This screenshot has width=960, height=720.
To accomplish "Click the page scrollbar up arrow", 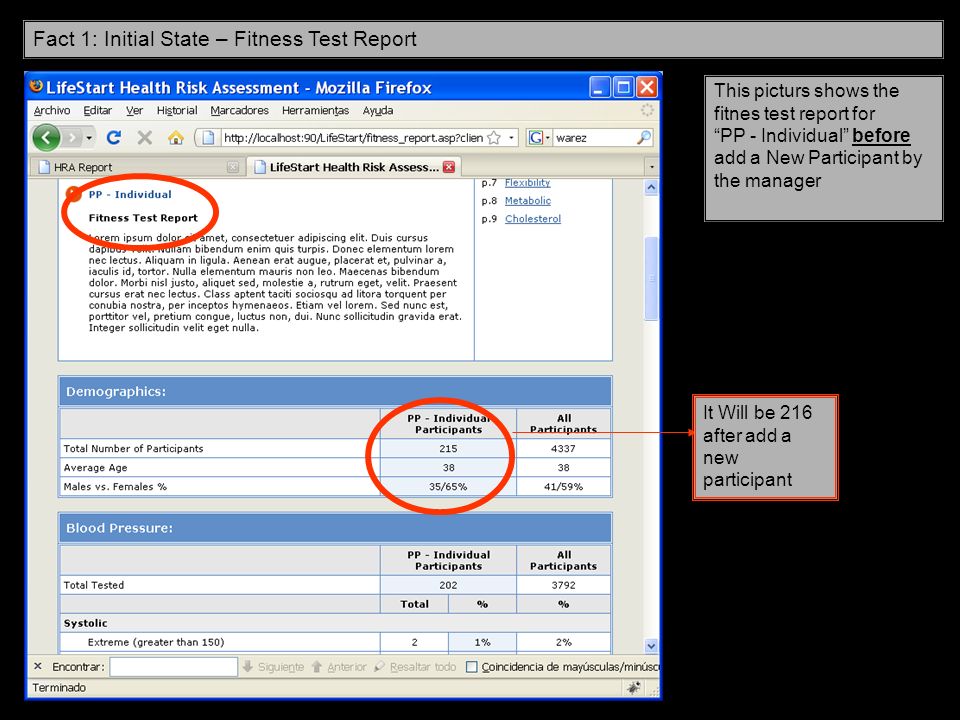I will [651, 187].
